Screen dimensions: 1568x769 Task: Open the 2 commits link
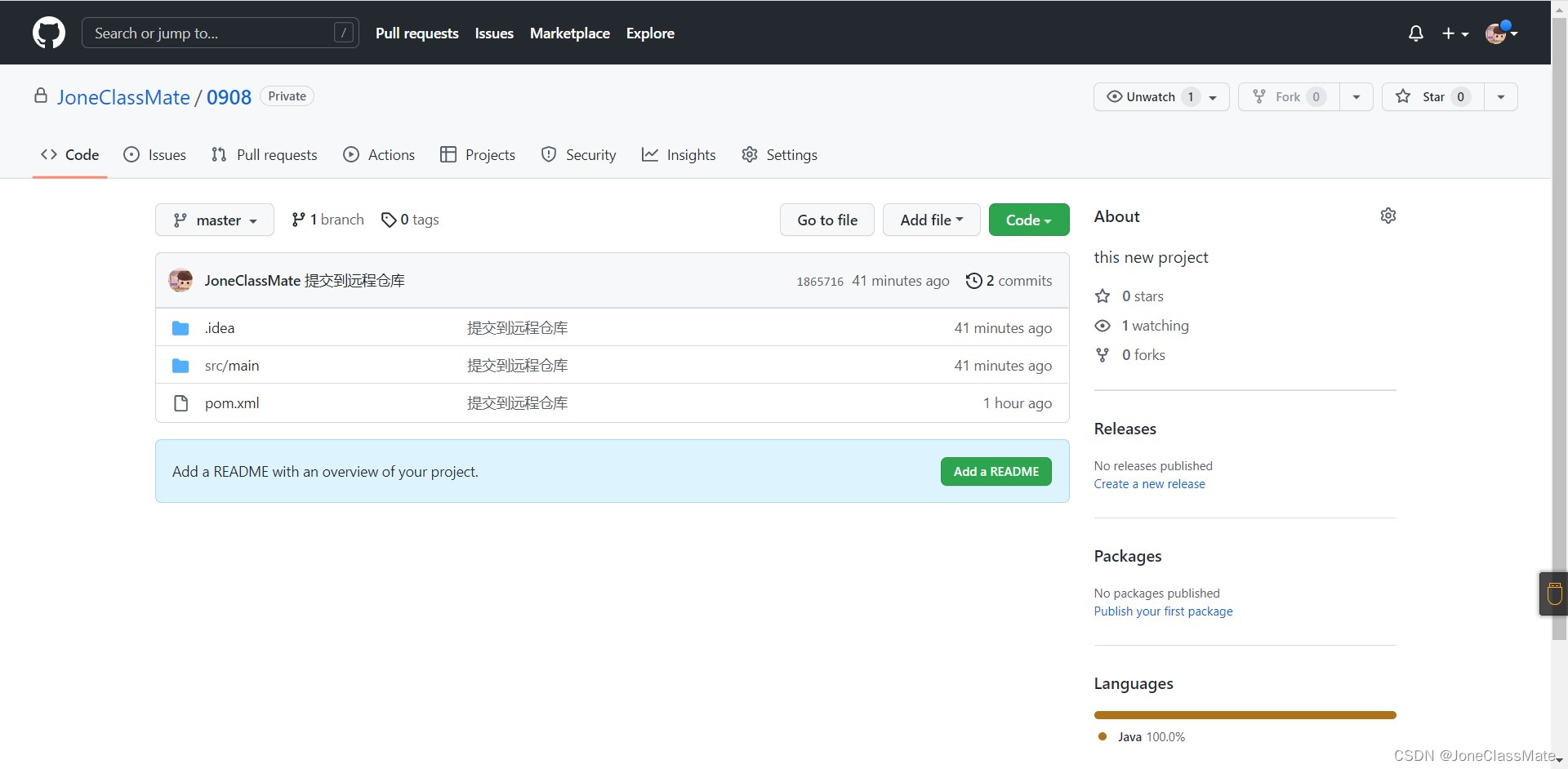[1009, 281]
